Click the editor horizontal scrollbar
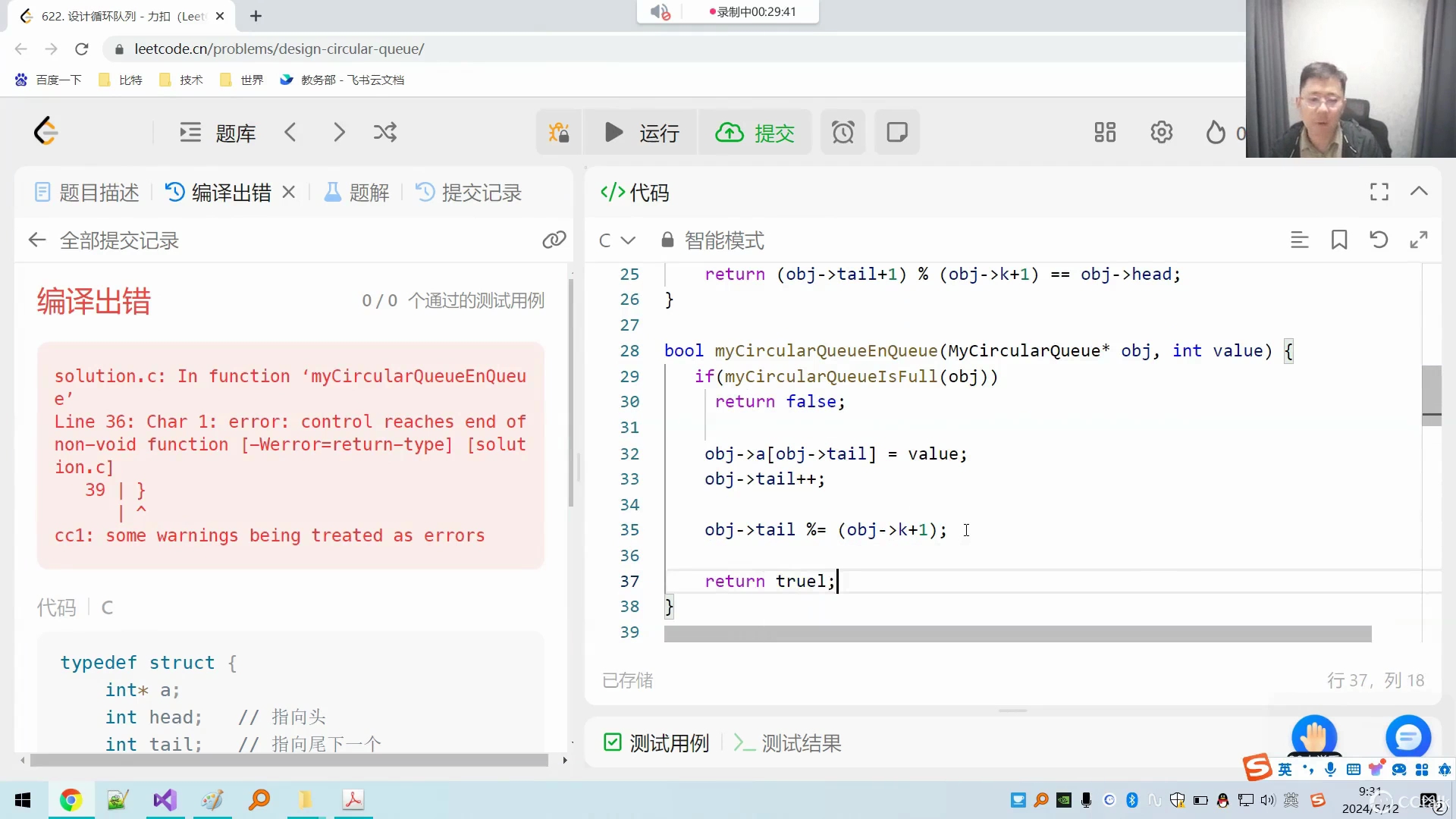1456x819 pixels. 1018,634
